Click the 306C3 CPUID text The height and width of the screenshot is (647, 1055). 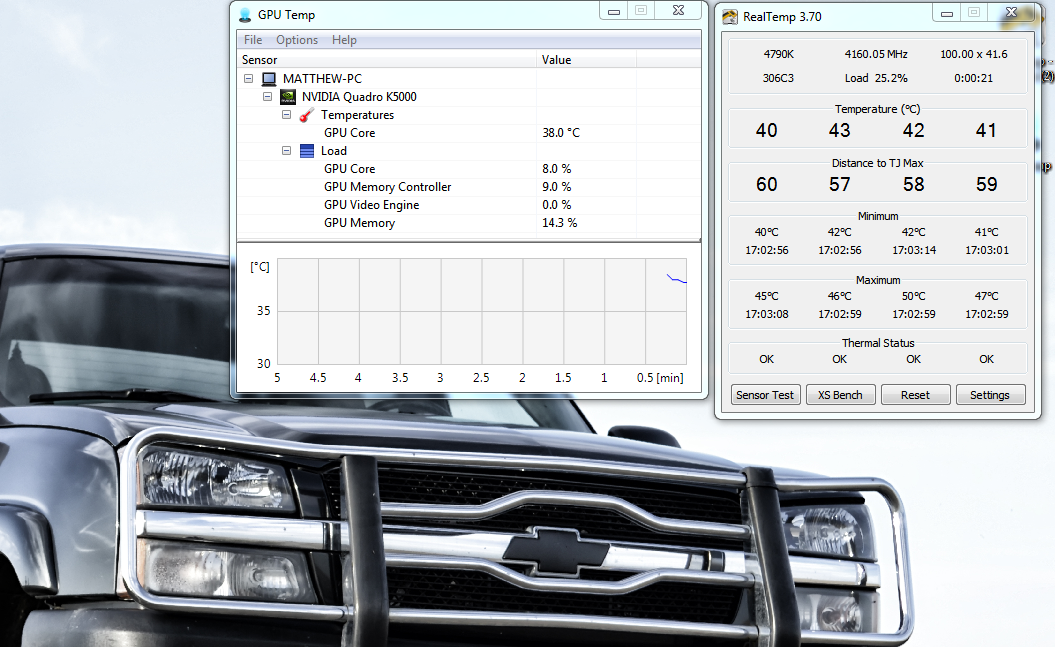pyautogui.click(x=778, y=78)
